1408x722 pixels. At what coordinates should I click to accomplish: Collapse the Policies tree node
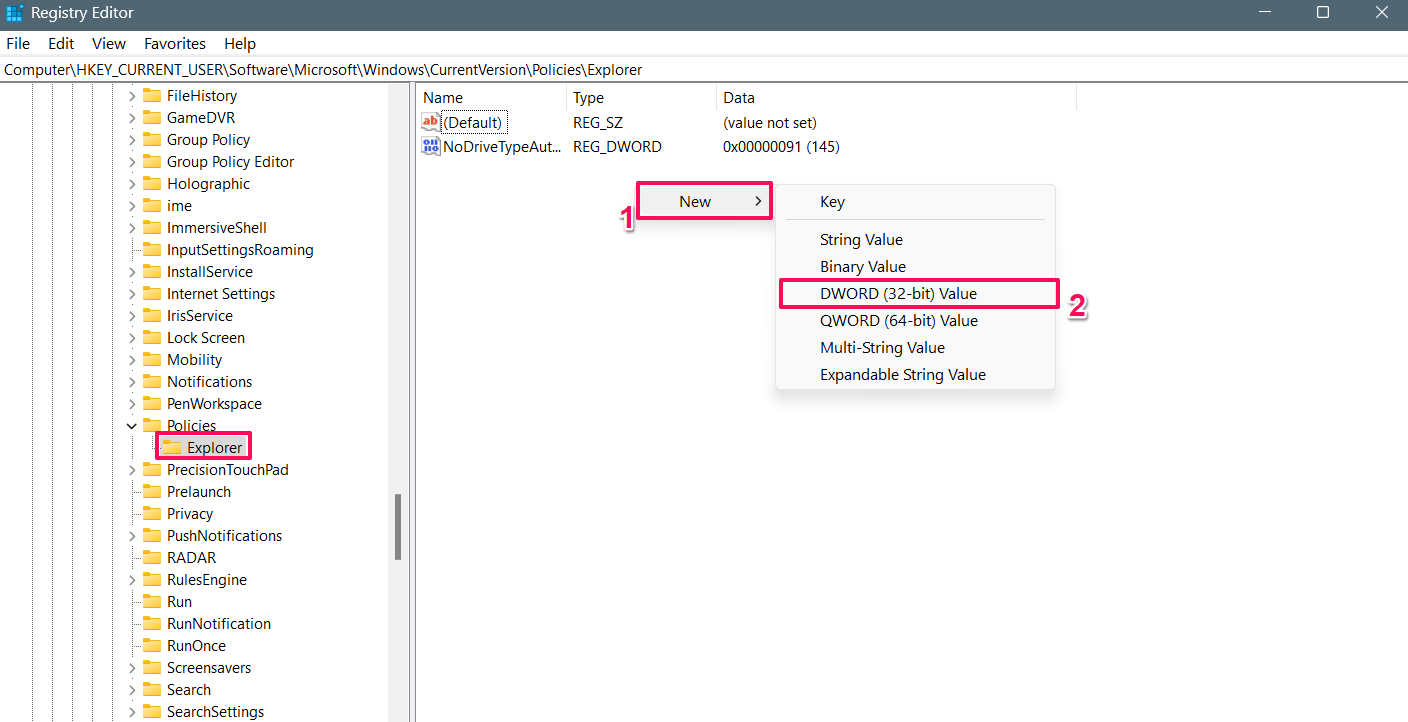pos(132,426)
